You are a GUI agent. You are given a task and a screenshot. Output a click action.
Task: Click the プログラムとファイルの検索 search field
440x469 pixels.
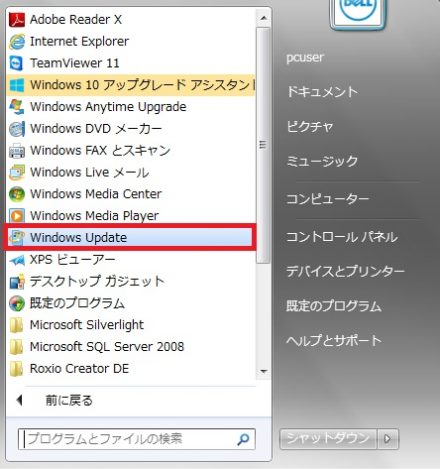137,439
